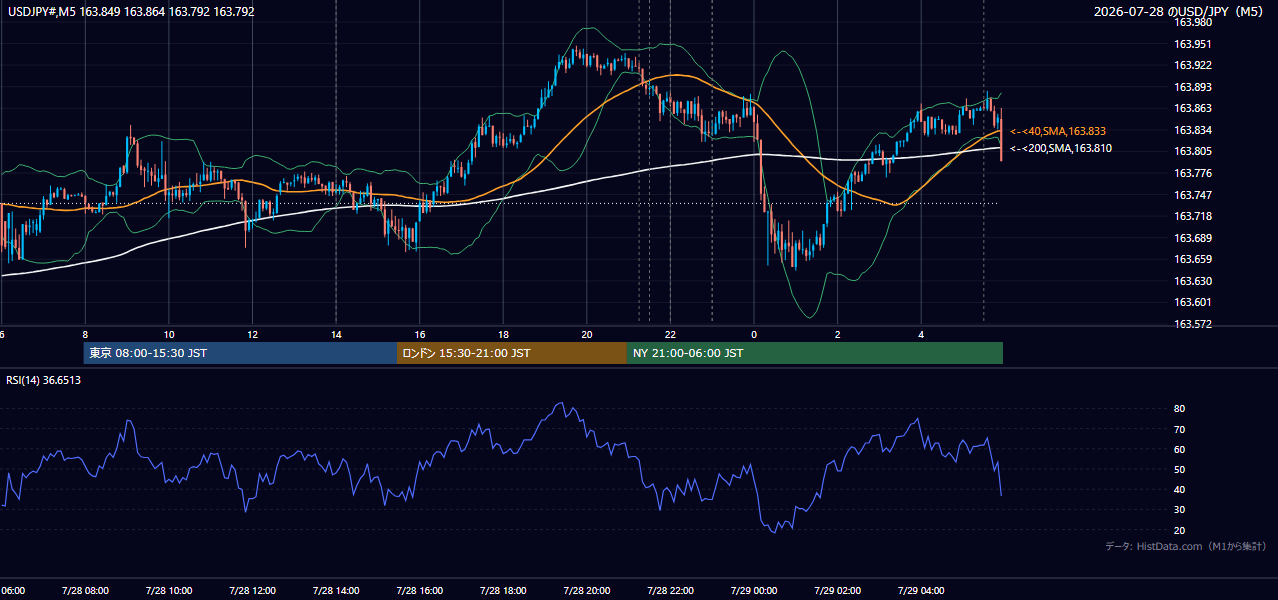Click the Tokyo 08:00-15:30 JST session bar

[x=240, y=353]
